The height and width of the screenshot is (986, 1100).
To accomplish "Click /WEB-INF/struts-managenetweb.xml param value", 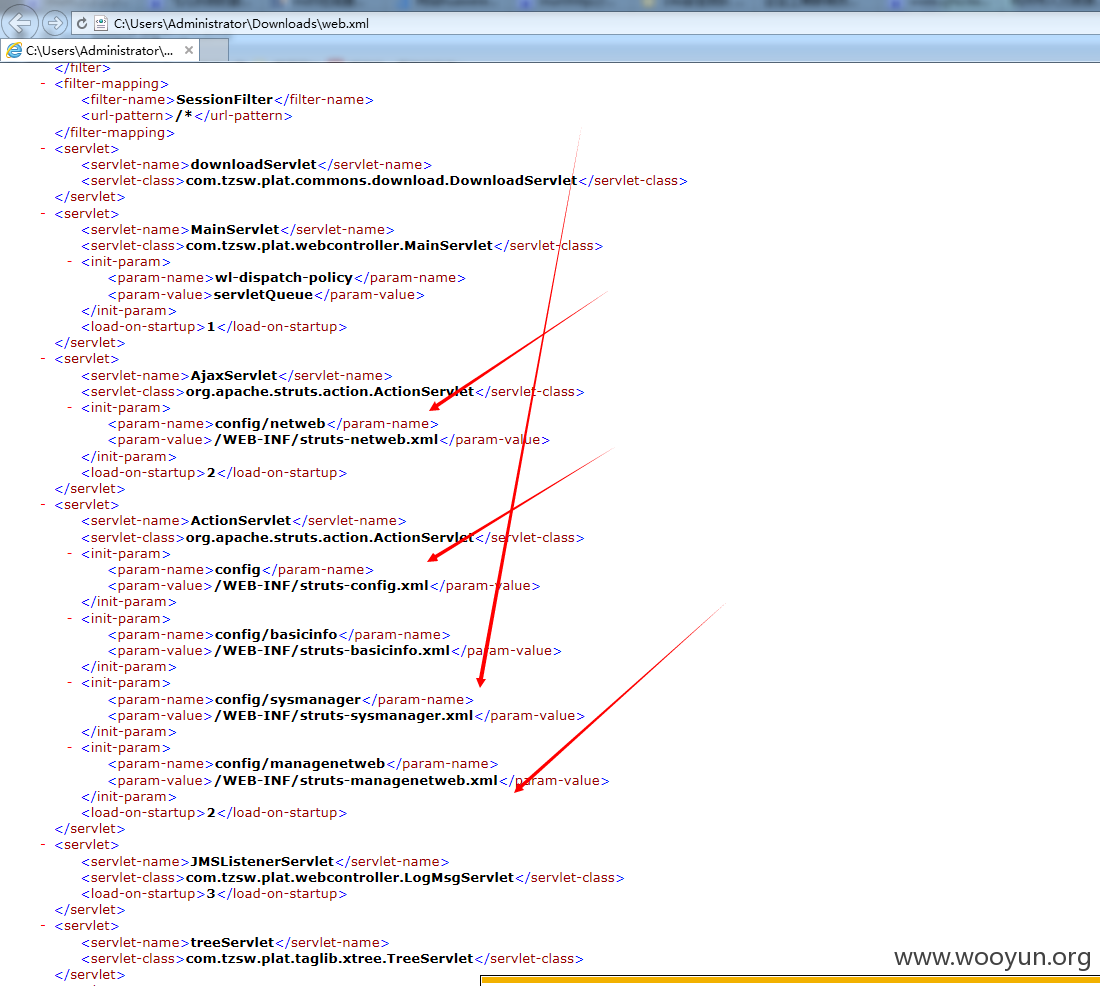I will tap(356, 780).
